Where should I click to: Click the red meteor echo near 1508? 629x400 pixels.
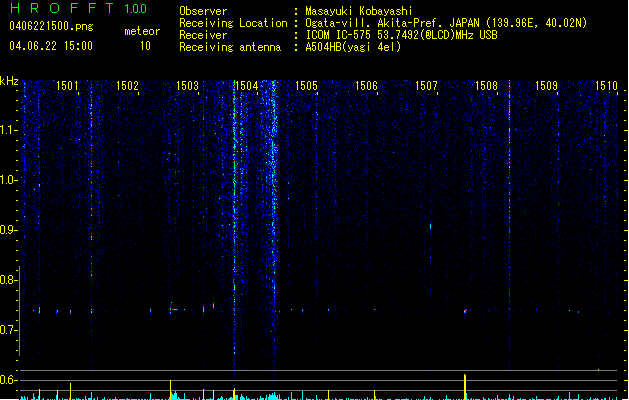465,311
